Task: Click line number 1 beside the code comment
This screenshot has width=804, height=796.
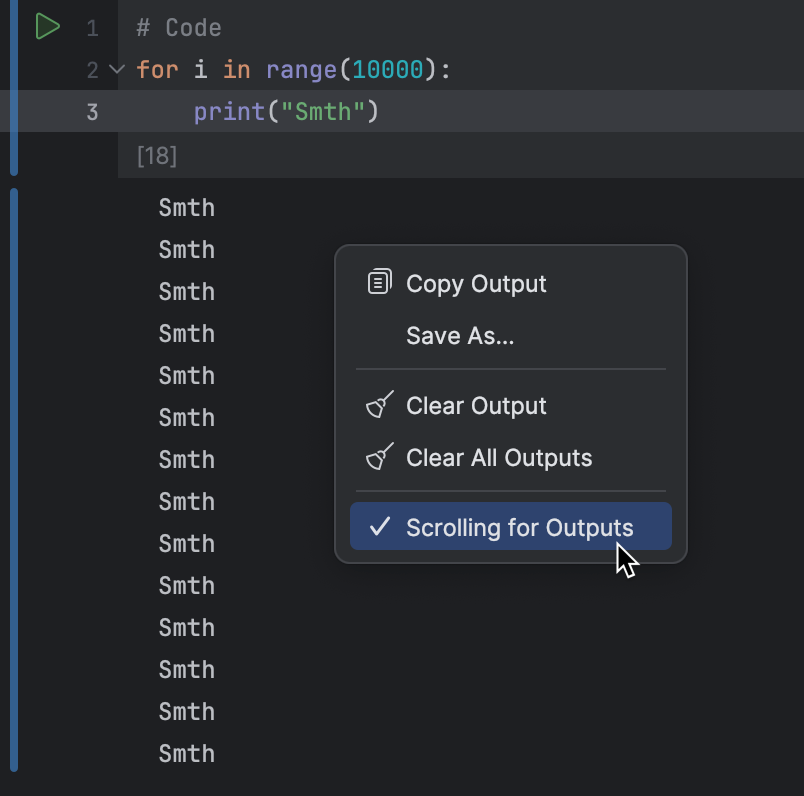Action: point(91,27)
